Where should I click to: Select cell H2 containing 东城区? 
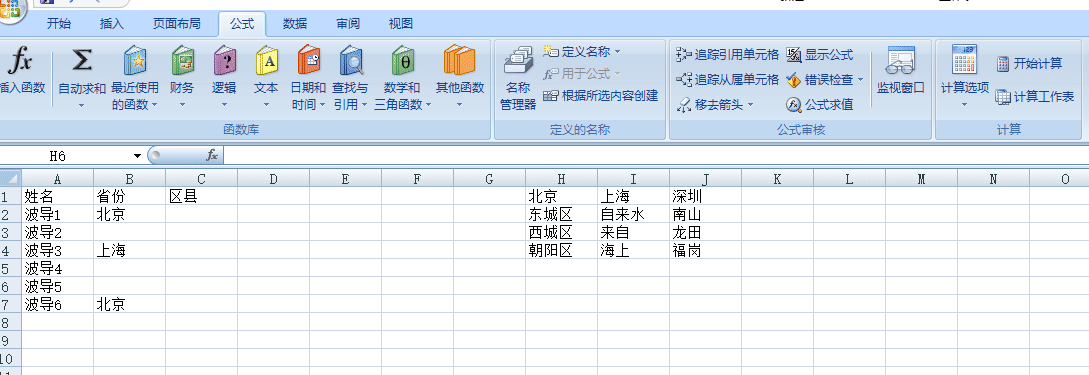(x=561, y=214)
